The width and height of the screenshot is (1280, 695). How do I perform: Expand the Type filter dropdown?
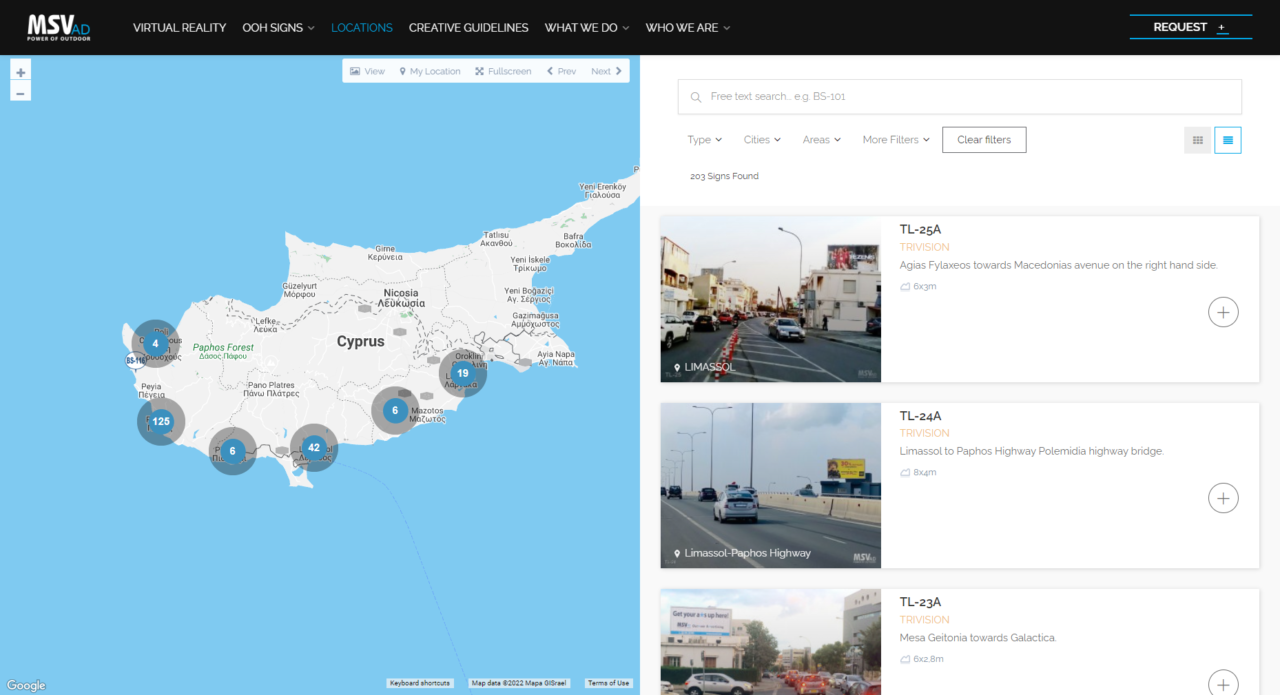tap(704, 140)
